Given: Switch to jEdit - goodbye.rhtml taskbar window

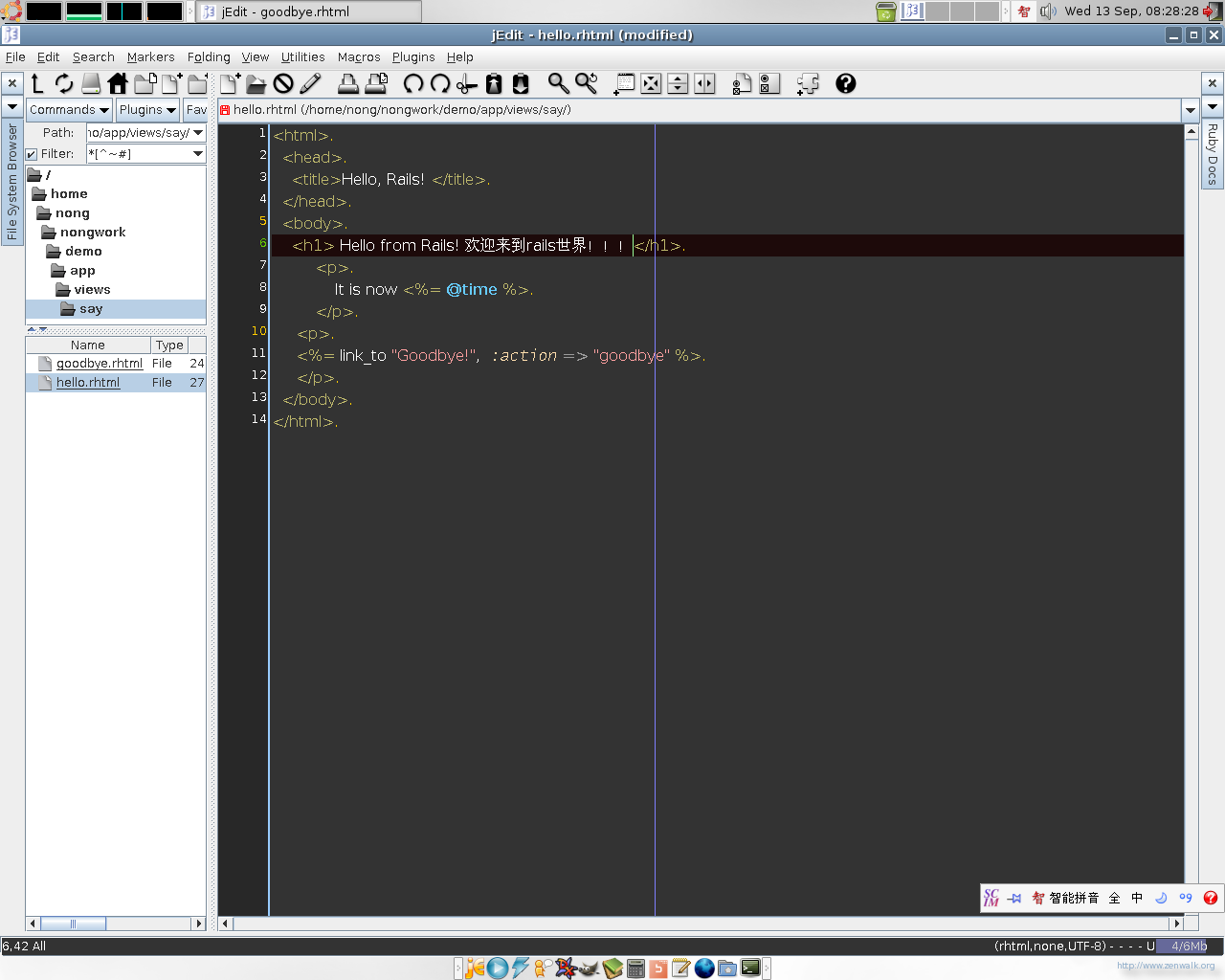Looking at the screenshot, I should 308,11.
